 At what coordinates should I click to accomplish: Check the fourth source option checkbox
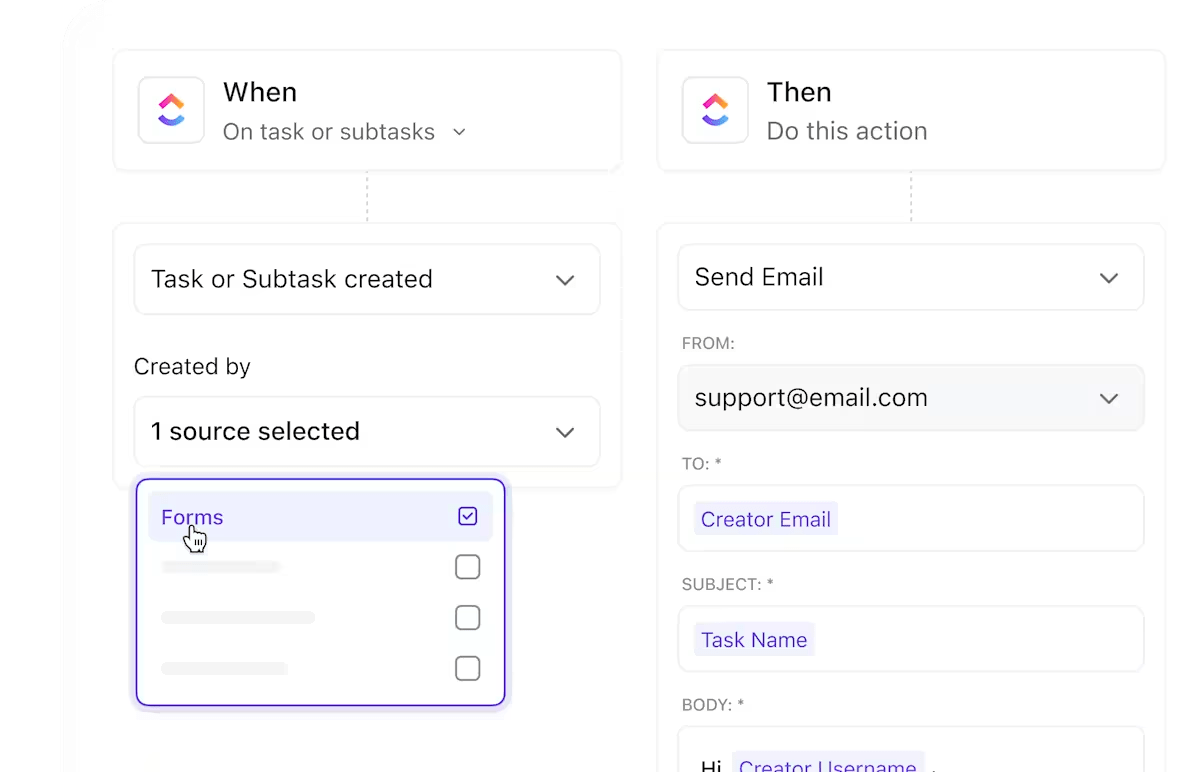(x=467, y=668)
